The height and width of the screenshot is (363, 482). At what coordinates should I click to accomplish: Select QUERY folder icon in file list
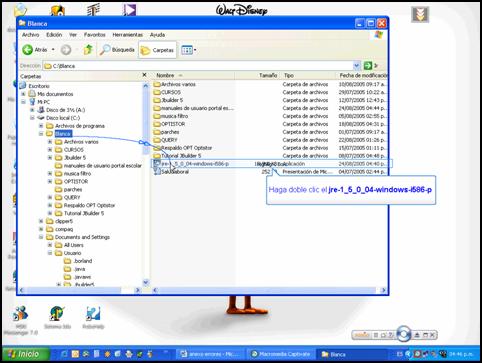click(x=157, y=140)
